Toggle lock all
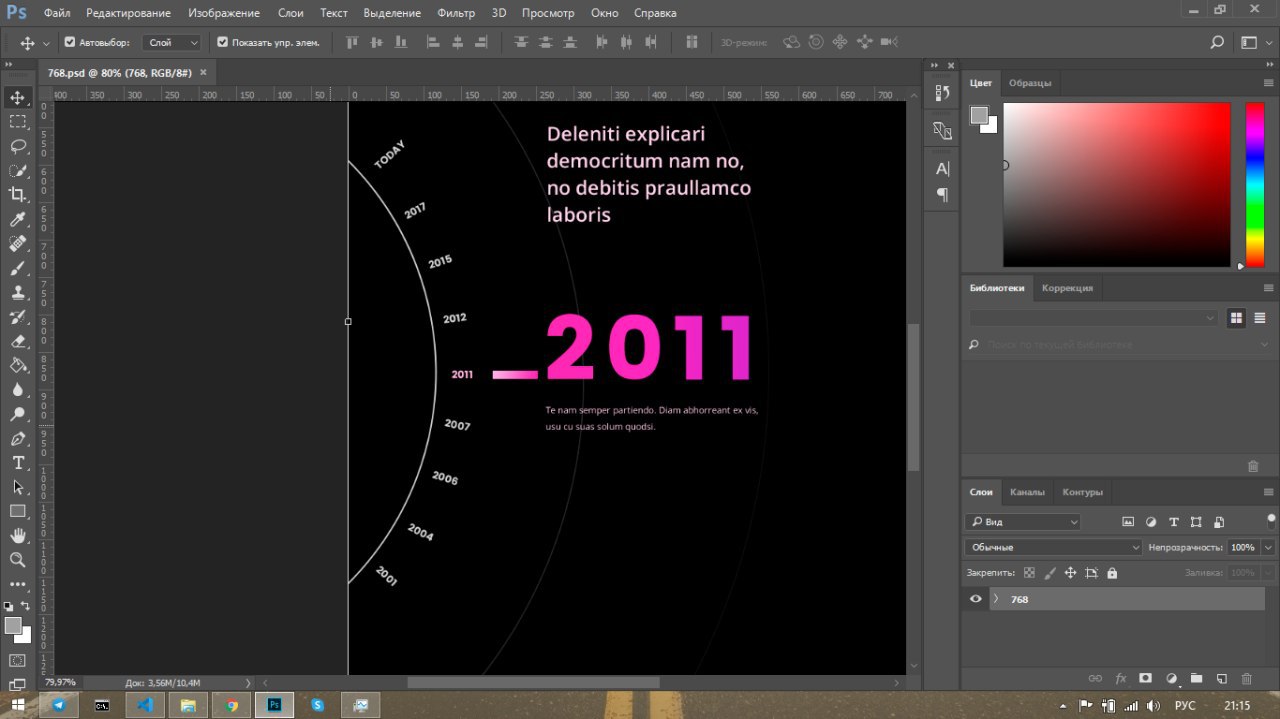This screenshot has width=1280, height=719. 1112,573
